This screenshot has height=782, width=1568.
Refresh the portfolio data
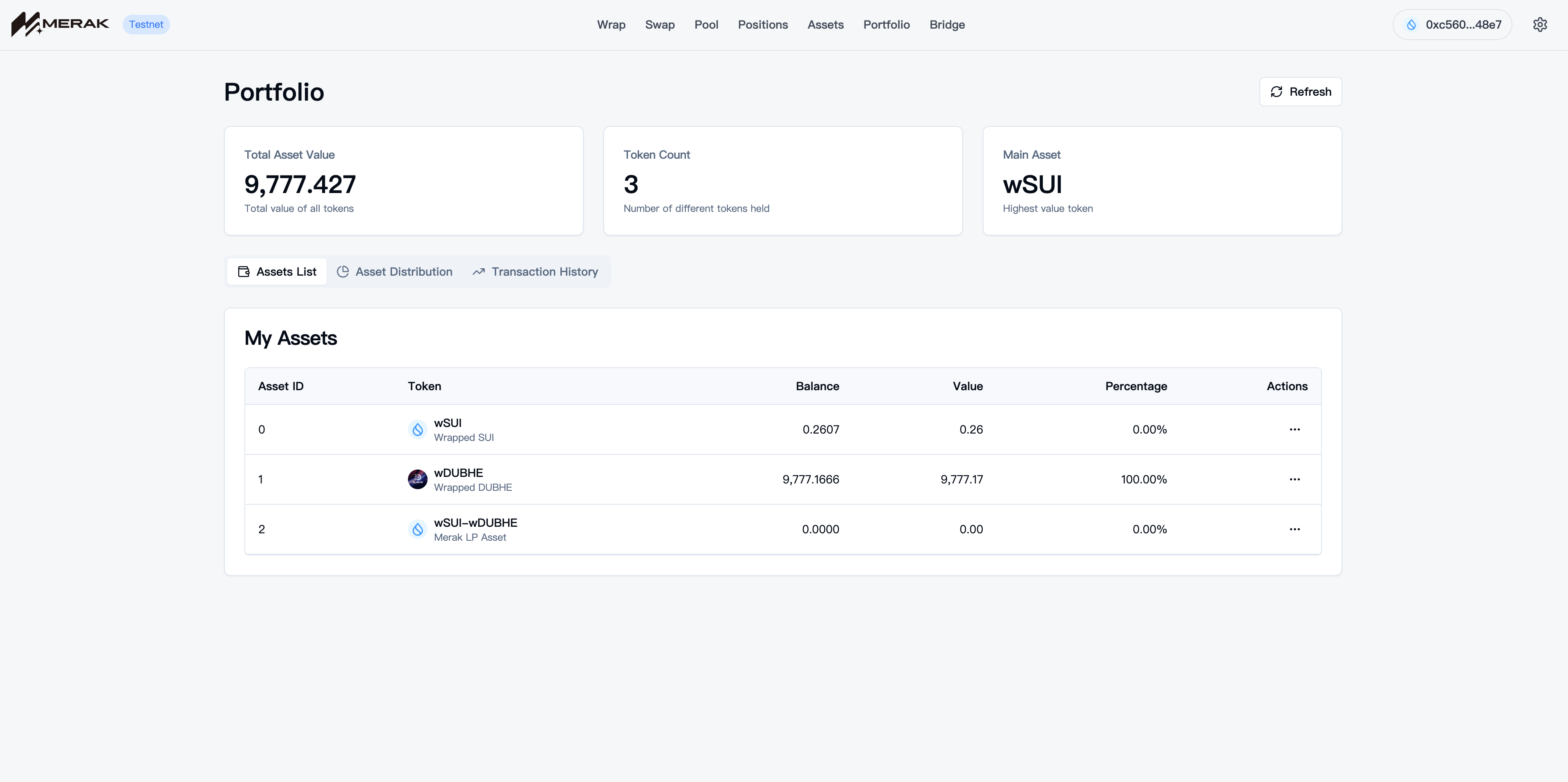(x=1300, y=91)
